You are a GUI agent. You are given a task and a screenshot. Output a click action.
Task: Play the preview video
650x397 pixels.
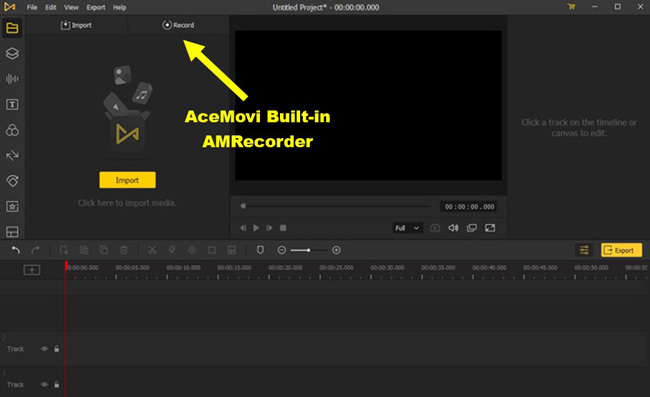tap(256, 228)
